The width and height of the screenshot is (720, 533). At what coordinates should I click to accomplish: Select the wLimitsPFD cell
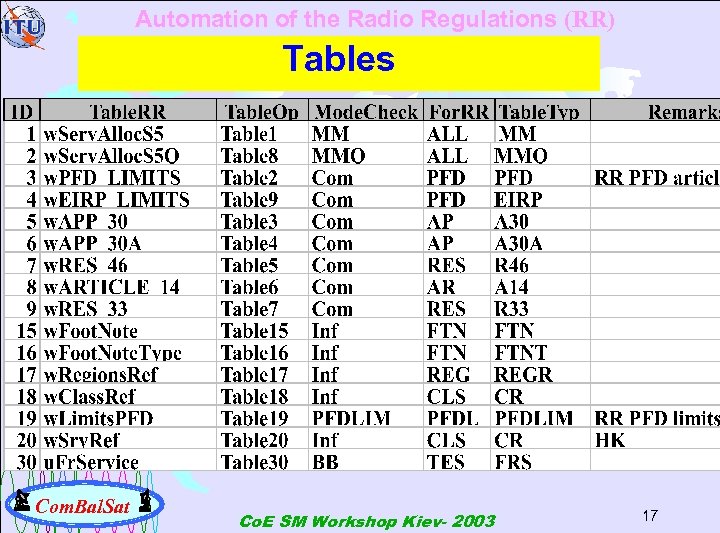click(x=128, y=418)
